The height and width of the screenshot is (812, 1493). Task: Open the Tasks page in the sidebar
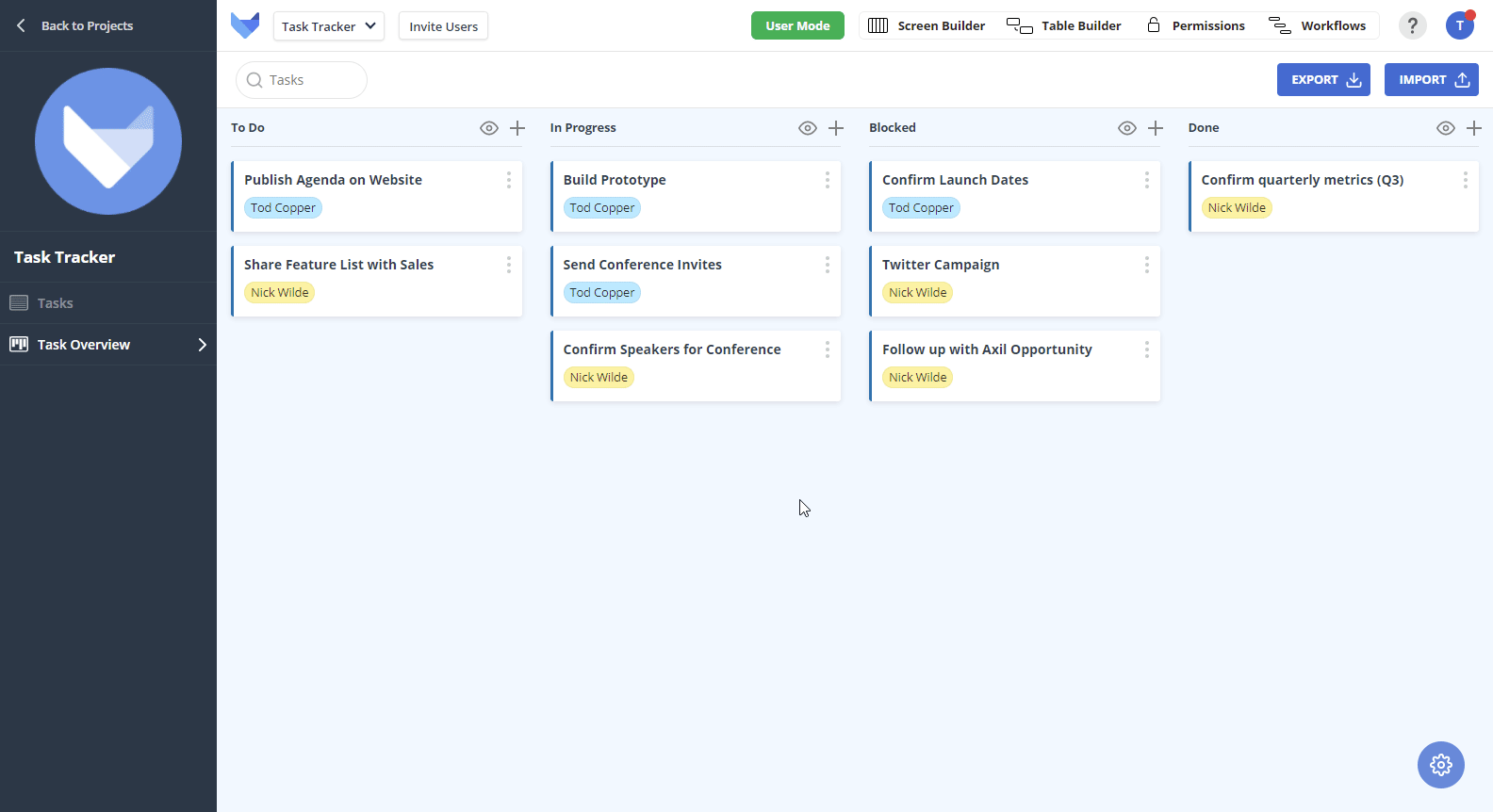(x=108, y=303)
